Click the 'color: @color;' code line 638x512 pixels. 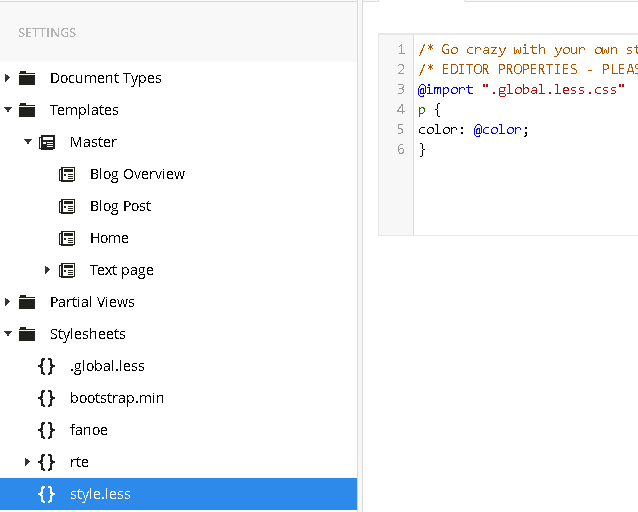tap(473, 130)
